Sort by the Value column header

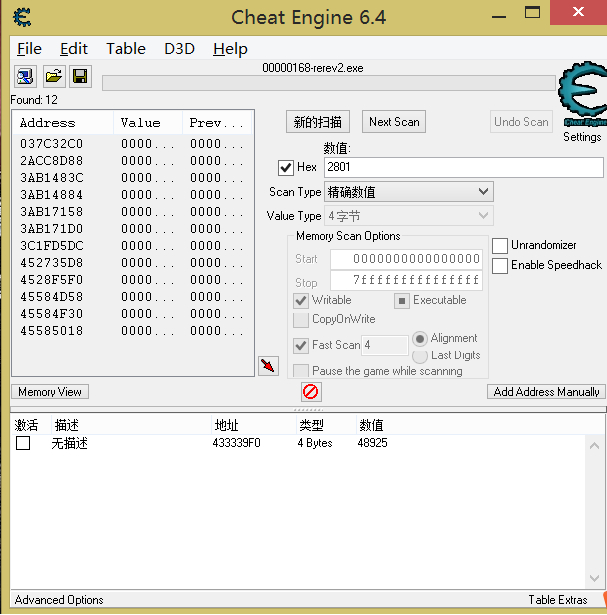point(148,123)
